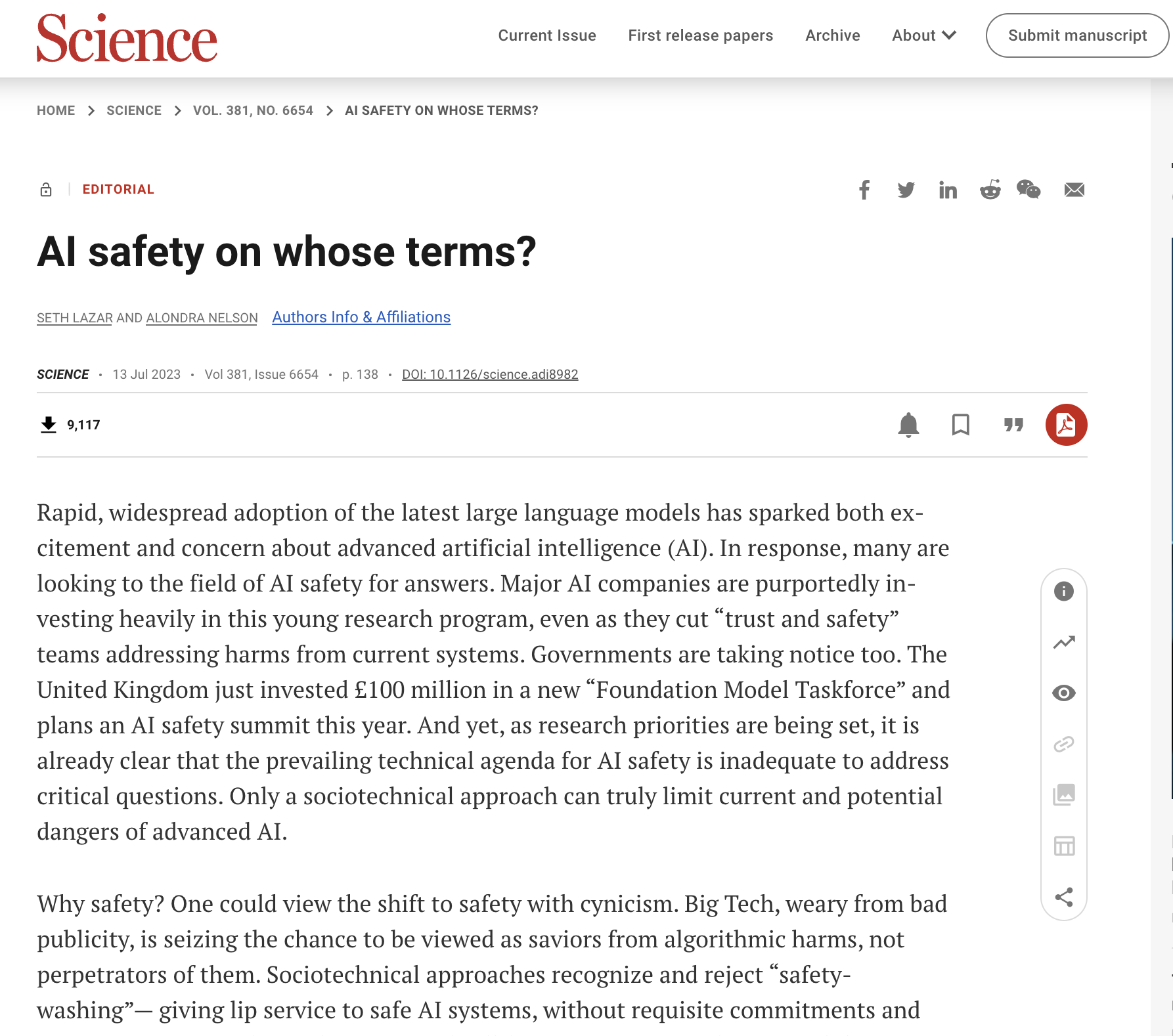Share article on Facebook
This screenshot has height=1036, width=1173.
point(864,190)
